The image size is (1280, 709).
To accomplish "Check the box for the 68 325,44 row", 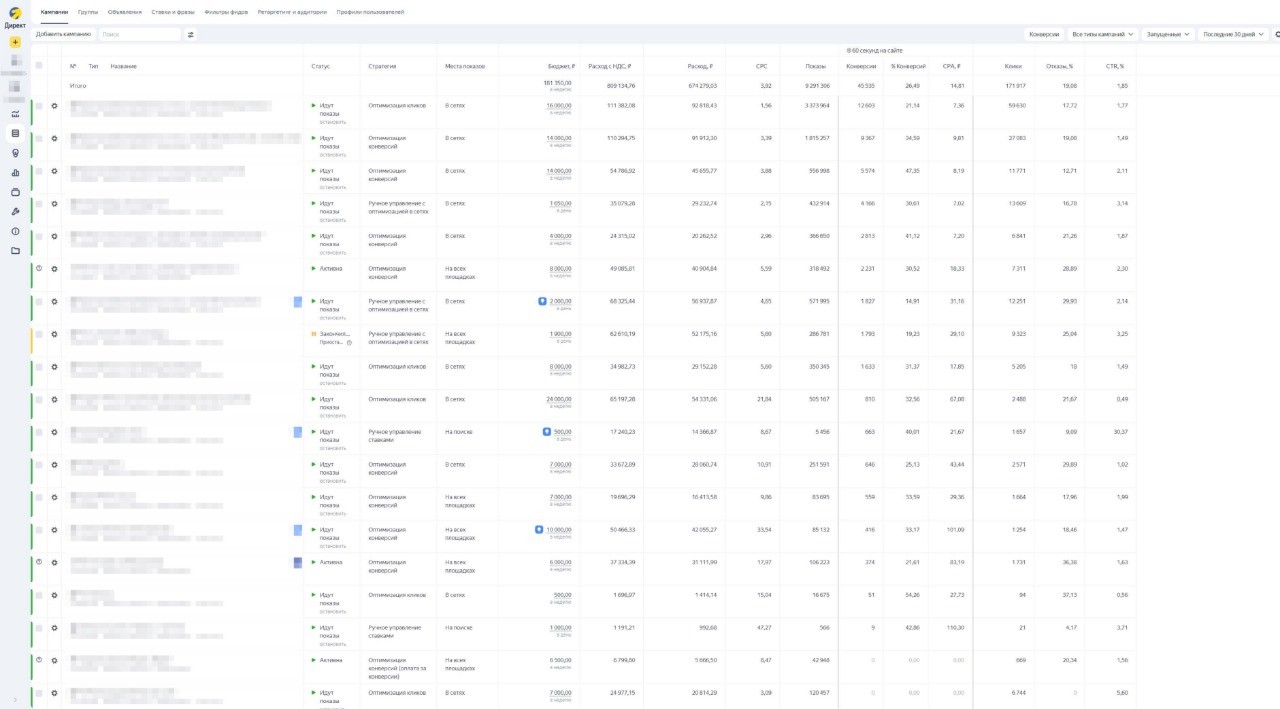I will tap(39, 301).
